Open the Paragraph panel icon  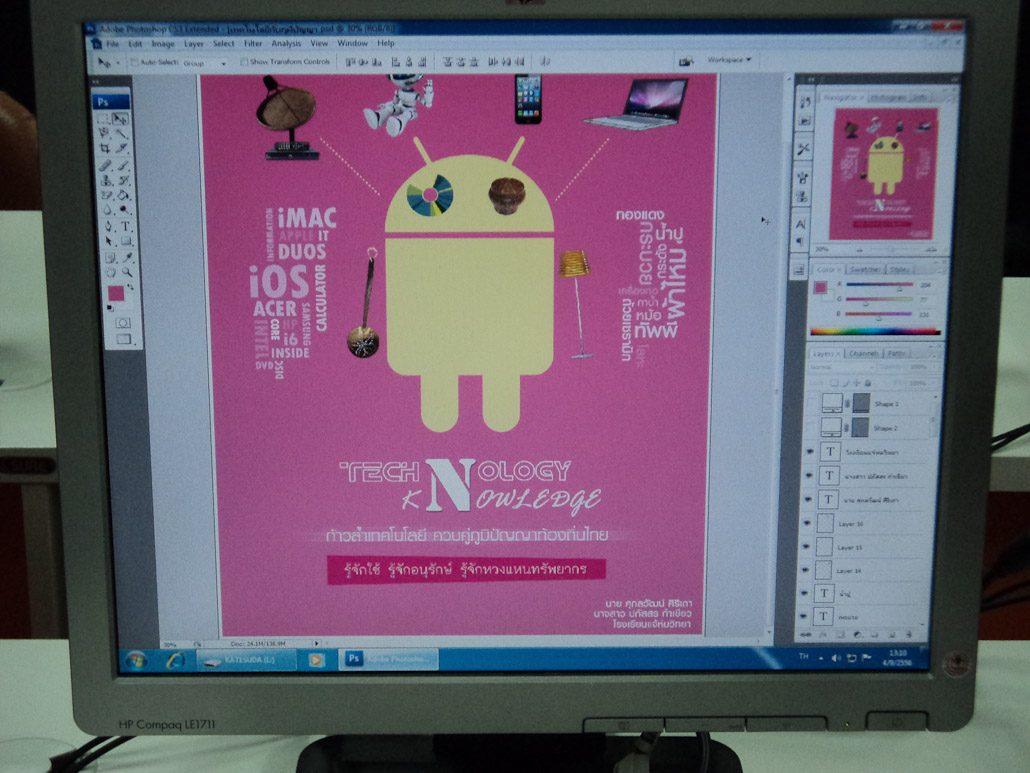(x=800, y=242)
